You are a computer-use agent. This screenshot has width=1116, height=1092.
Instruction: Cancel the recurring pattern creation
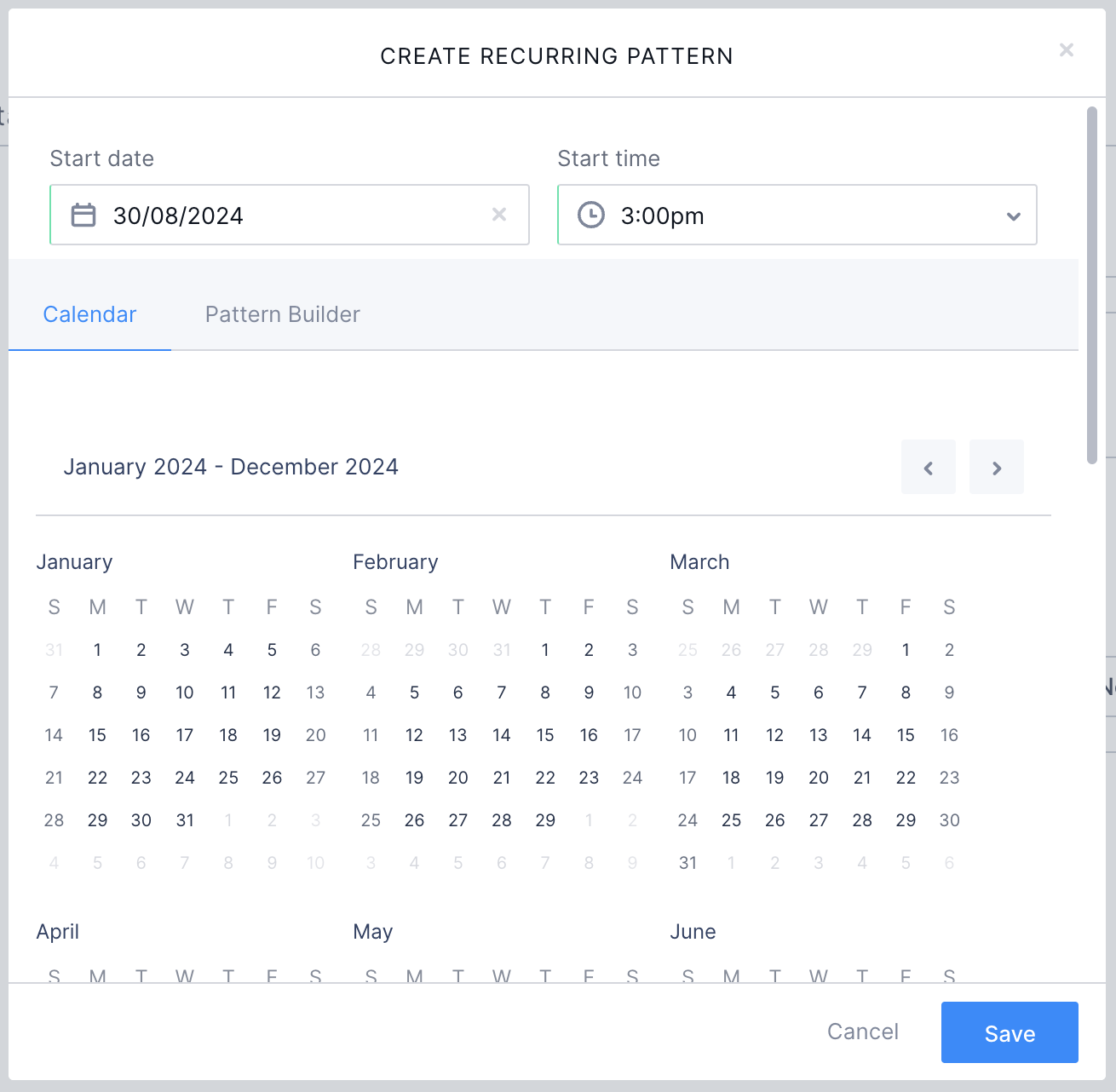click(862, 1032)
